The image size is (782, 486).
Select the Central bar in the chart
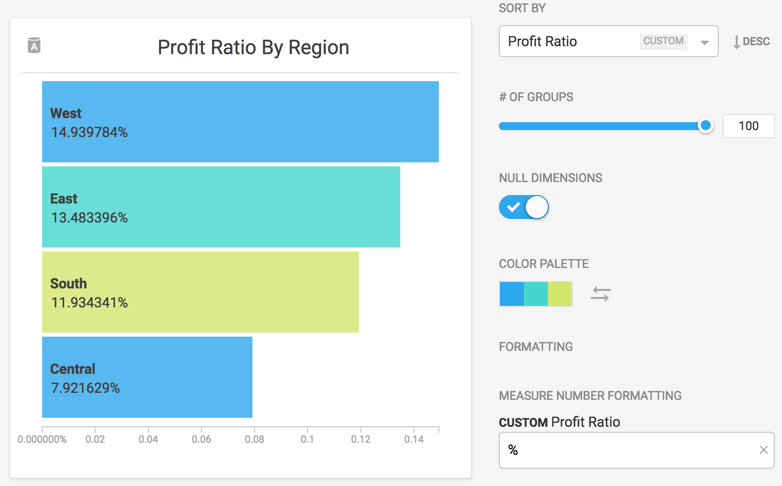147,377
